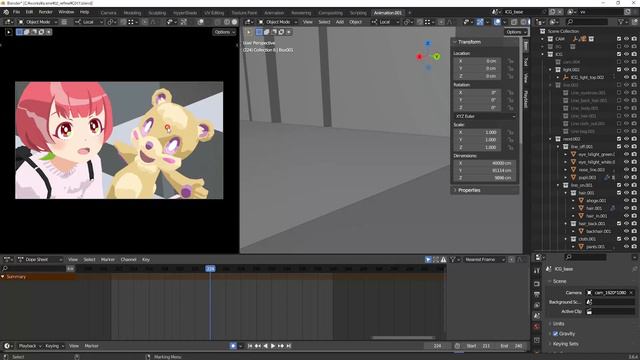
Task: Click the current frame marker 224
Action: (x=210, y=269)
